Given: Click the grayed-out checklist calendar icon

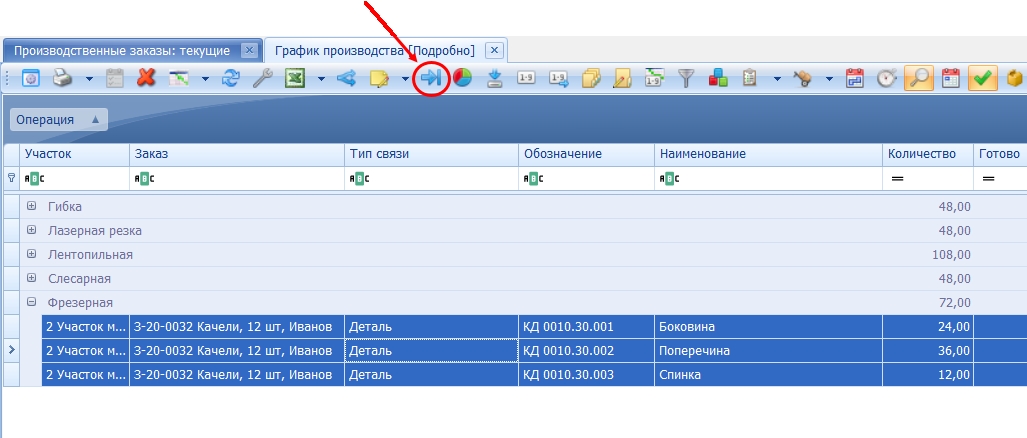Looking at the screenshot, I should 115,79.
